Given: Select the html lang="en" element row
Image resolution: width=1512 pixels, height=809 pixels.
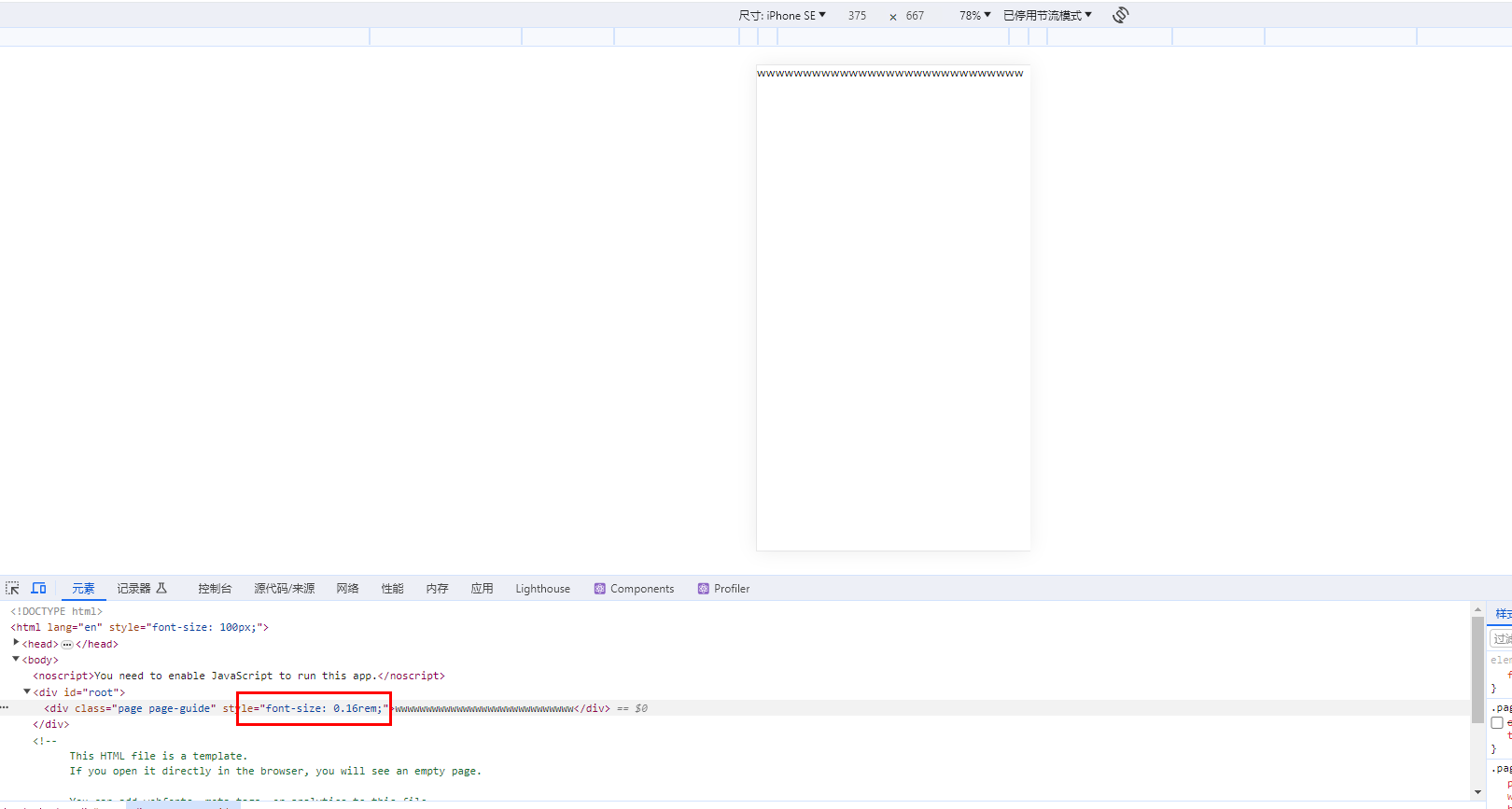Looking at the screenshot, I should point(139,627).
